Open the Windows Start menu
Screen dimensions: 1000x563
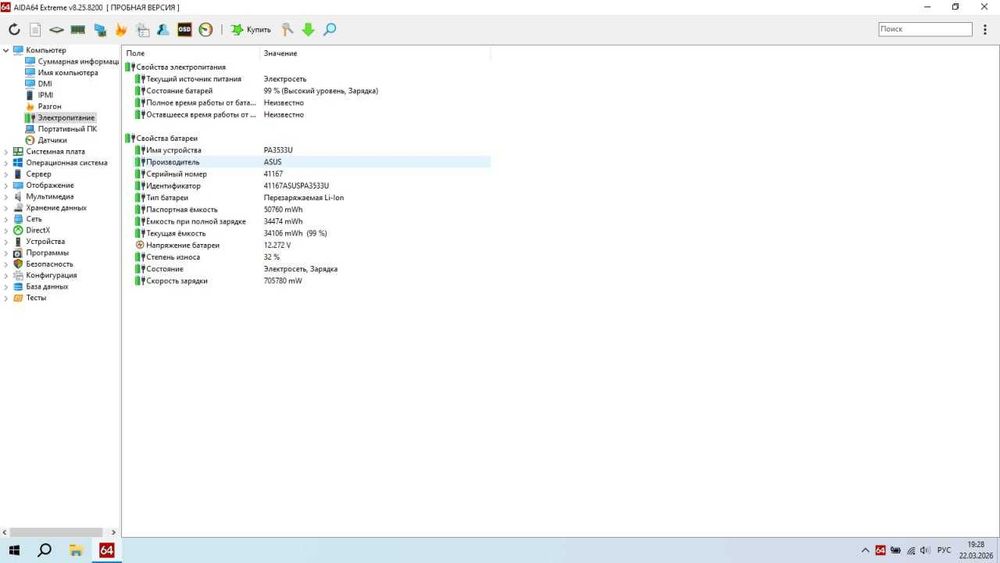[x=14, y=550]
